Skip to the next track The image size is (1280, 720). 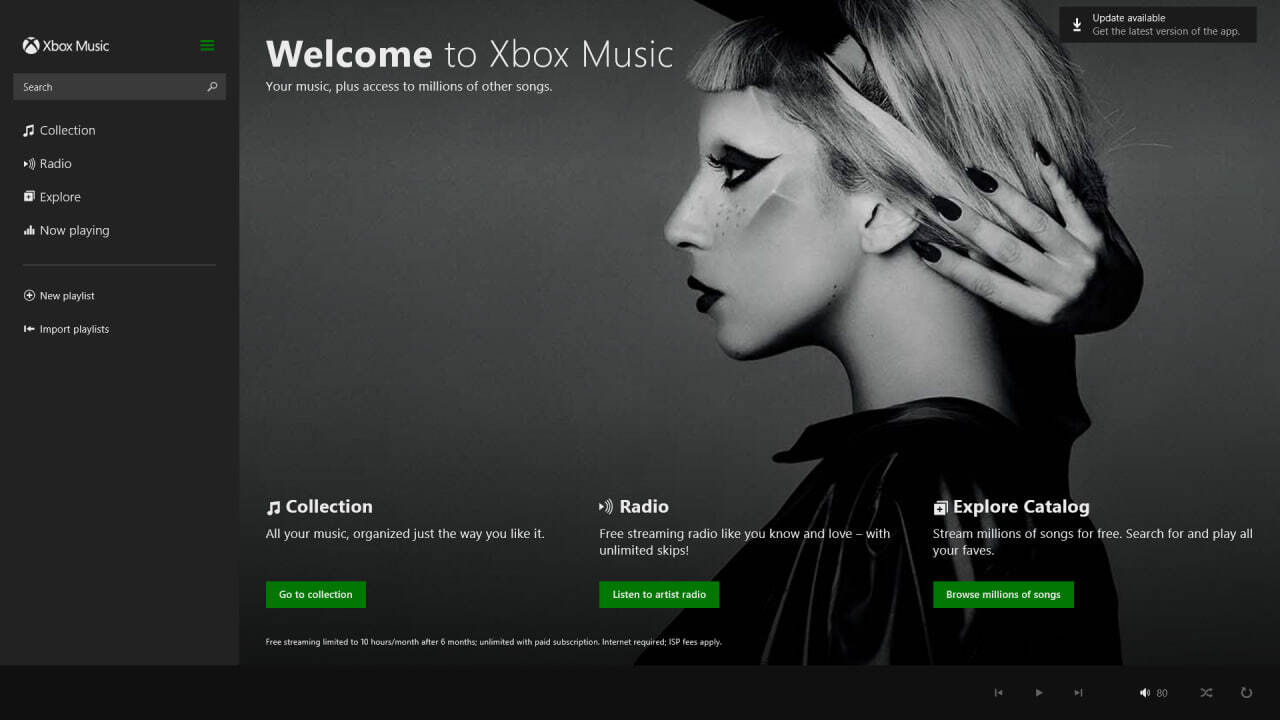tap(1078, 693)
